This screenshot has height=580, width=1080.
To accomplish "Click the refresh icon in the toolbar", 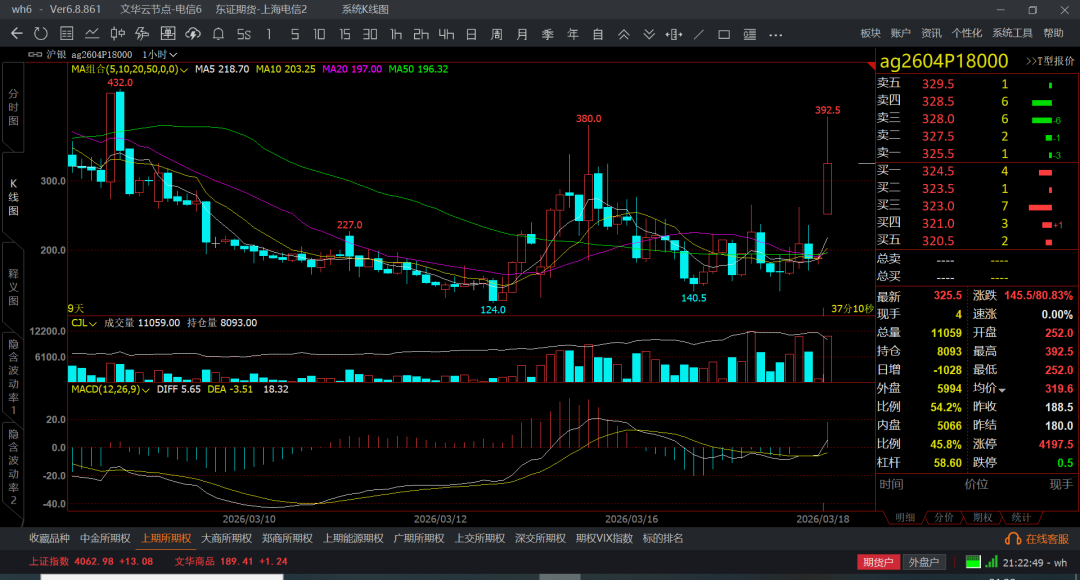I will tap(40, 34).
